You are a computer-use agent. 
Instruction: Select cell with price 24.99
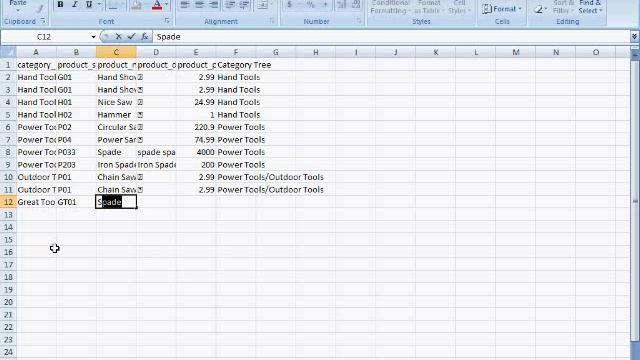[x=196, y=102]
